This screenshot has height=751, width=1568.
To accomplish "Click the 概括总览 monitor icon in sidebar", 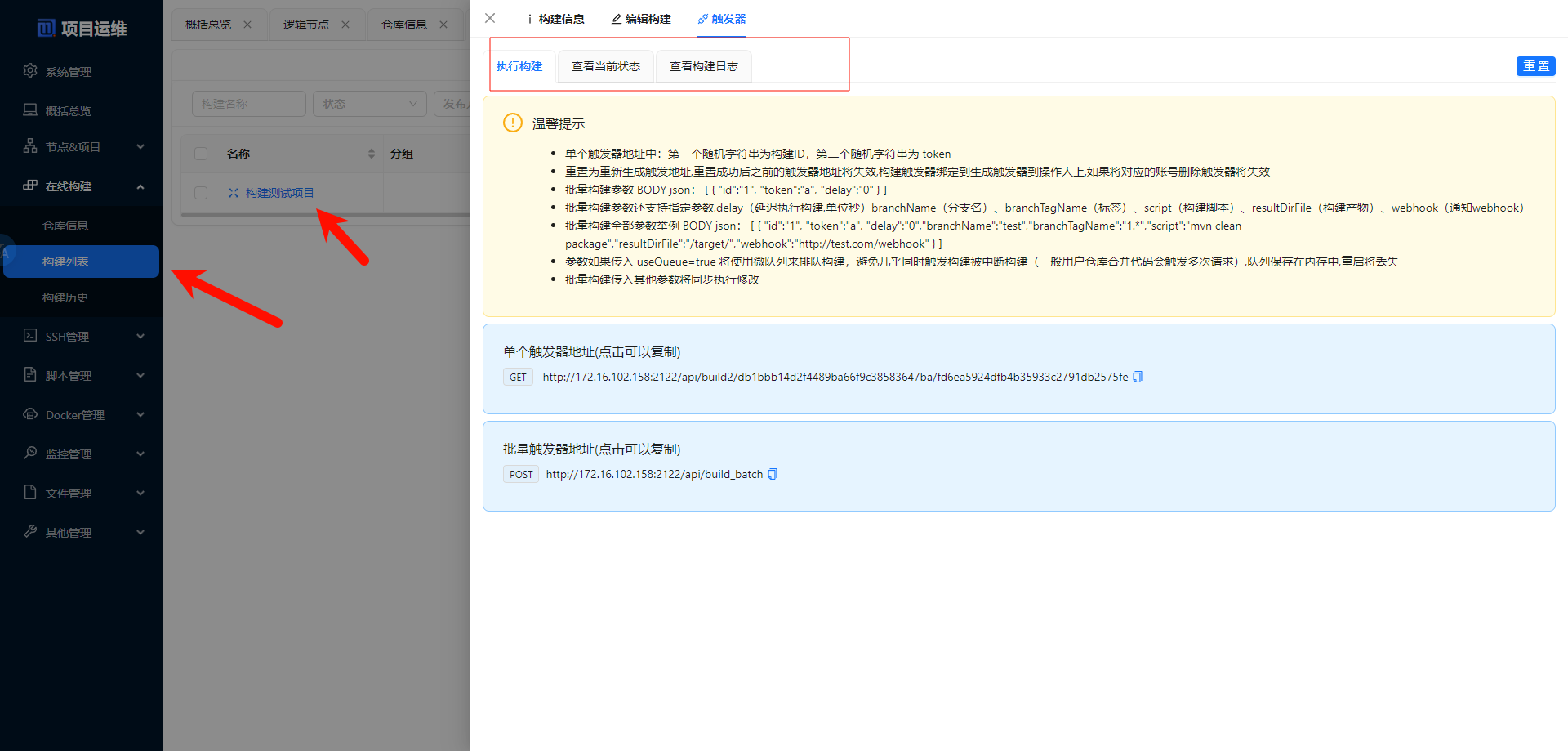I will 30,110.
